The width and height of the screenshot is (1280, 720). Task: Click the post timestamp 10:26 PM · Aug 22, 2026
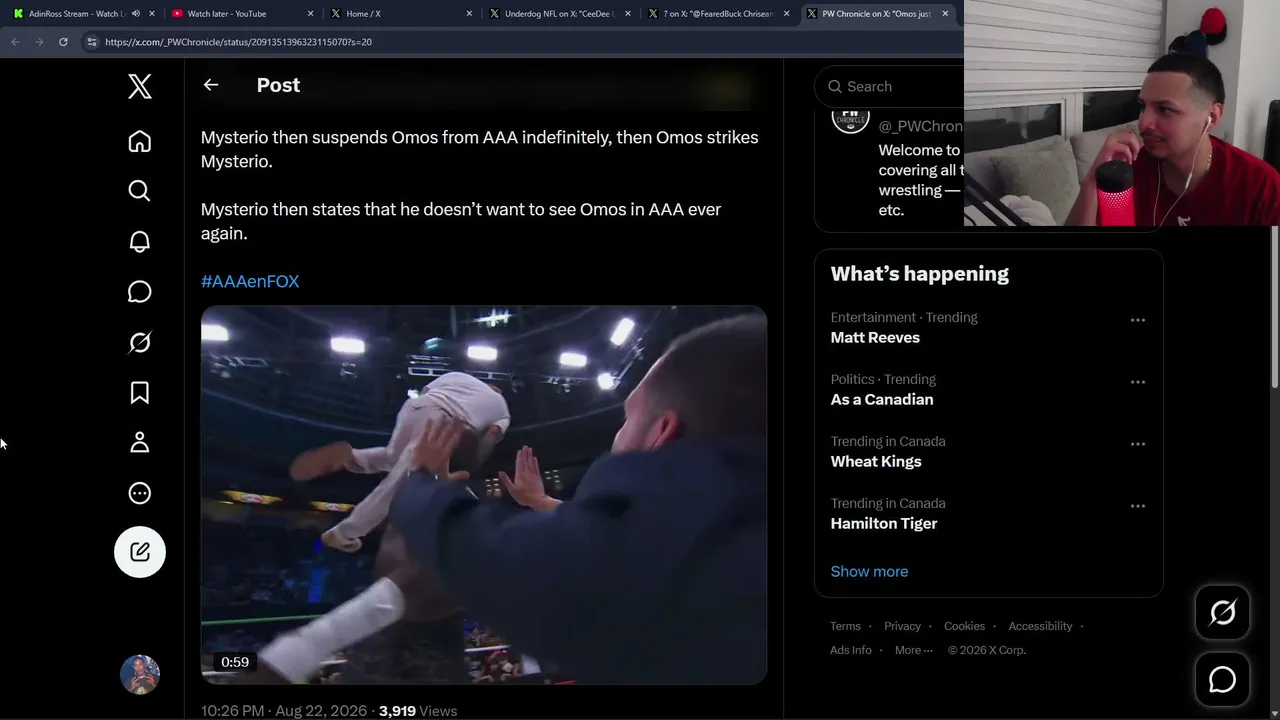click(x=284, y=711)
